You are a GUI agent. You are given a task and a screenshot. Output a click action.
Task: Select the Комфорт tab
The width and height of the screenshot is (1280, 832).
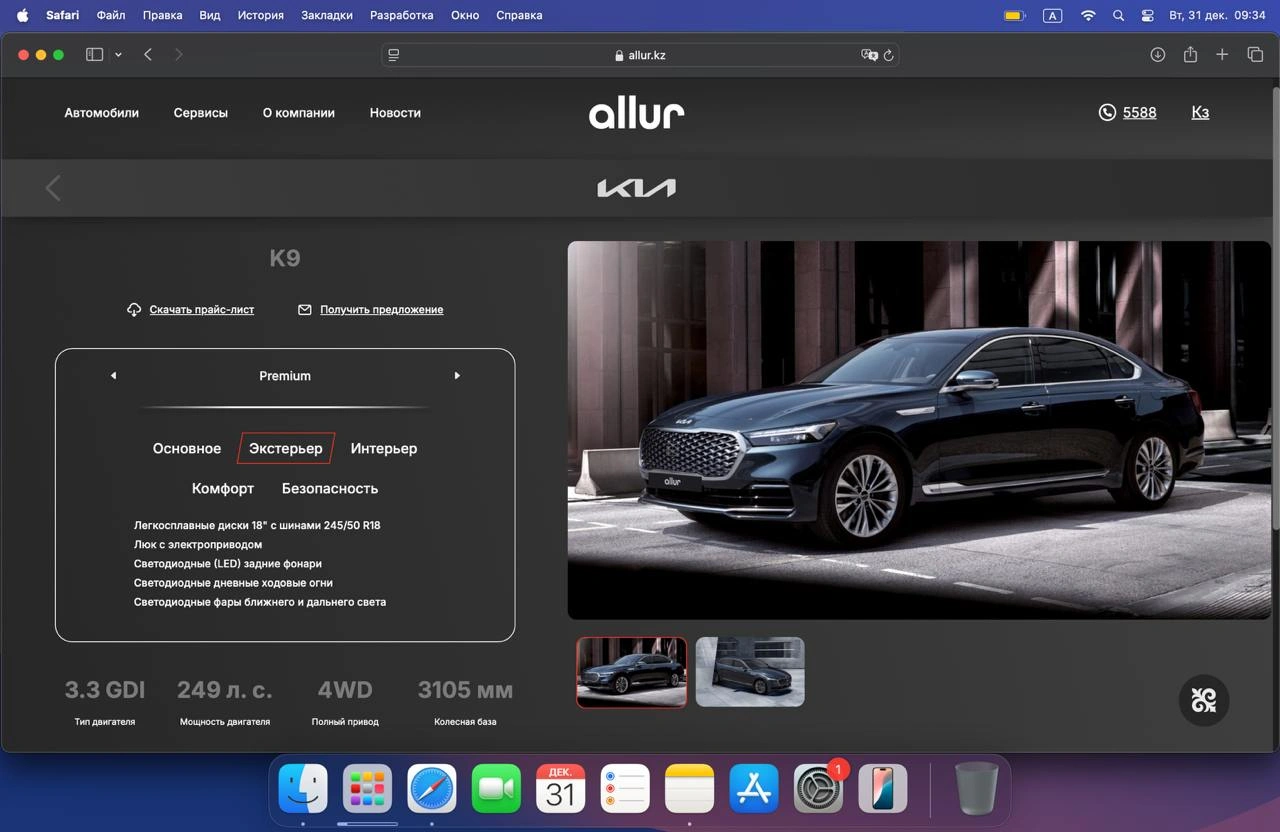coord(223,489)
